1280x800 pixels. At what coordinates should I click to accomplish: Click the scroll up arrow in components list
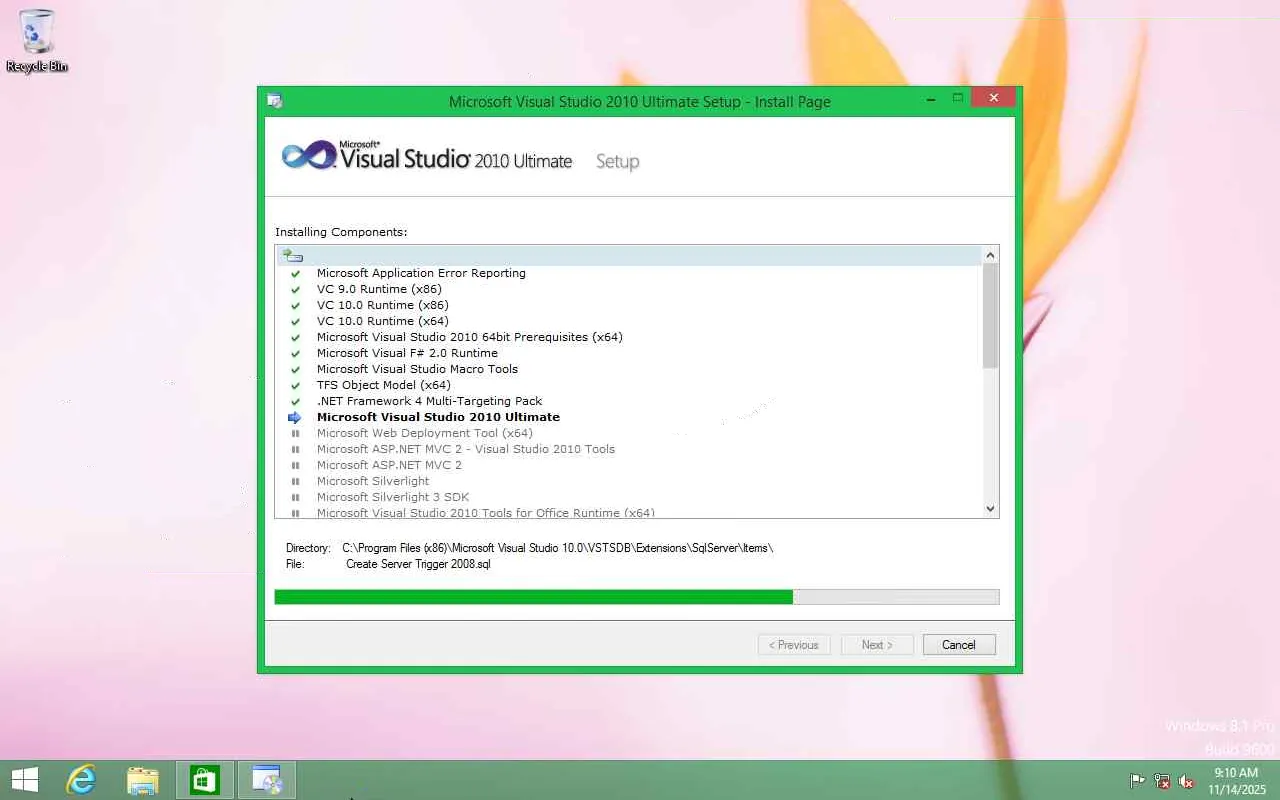pyautogui.click(x=990, y=255)
